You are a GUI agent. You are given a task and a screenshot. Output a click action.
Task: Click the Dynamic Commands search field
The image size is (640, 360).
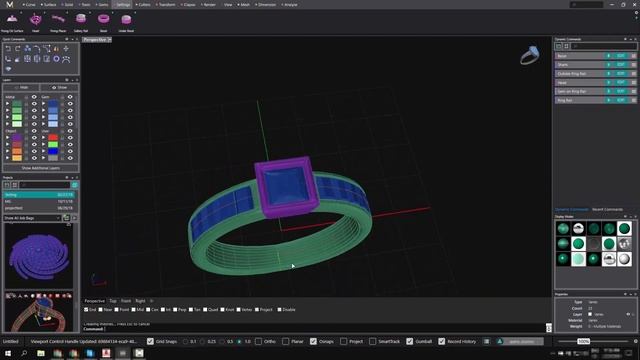coord(604,46)
